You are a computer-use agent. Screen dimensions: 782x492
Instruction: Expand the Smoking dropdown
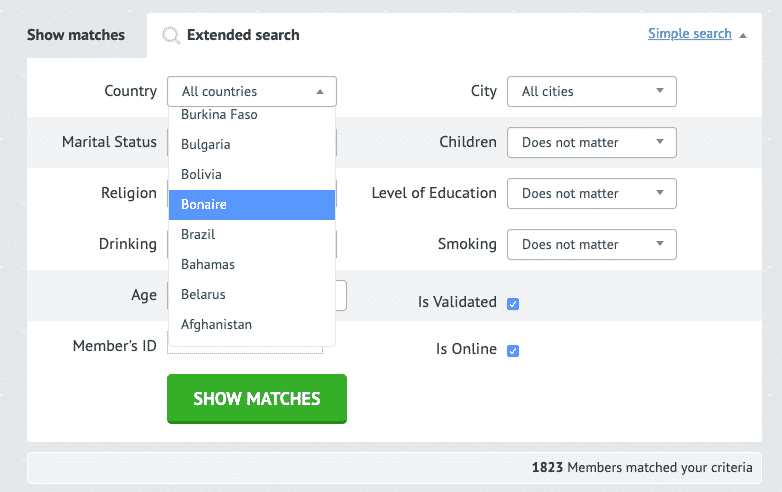591,244
